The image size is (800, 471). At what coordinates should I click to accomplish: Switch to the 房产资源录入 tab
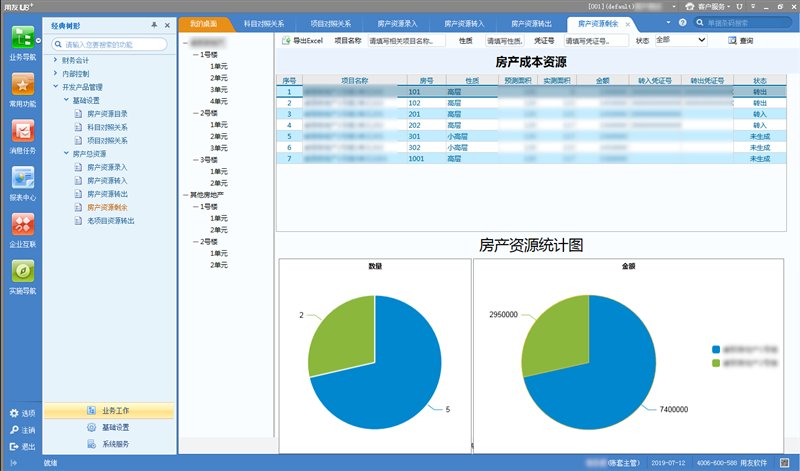click(x=397, y=24)
